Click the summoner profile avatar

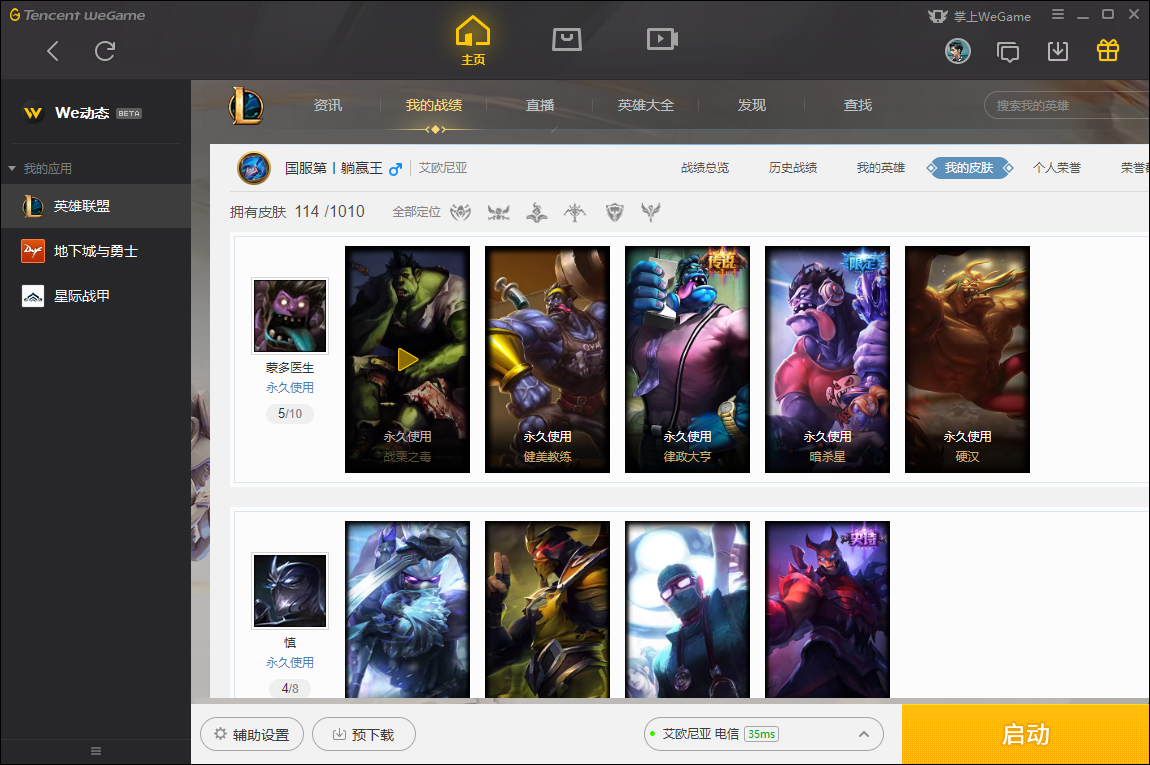point(254,168)
